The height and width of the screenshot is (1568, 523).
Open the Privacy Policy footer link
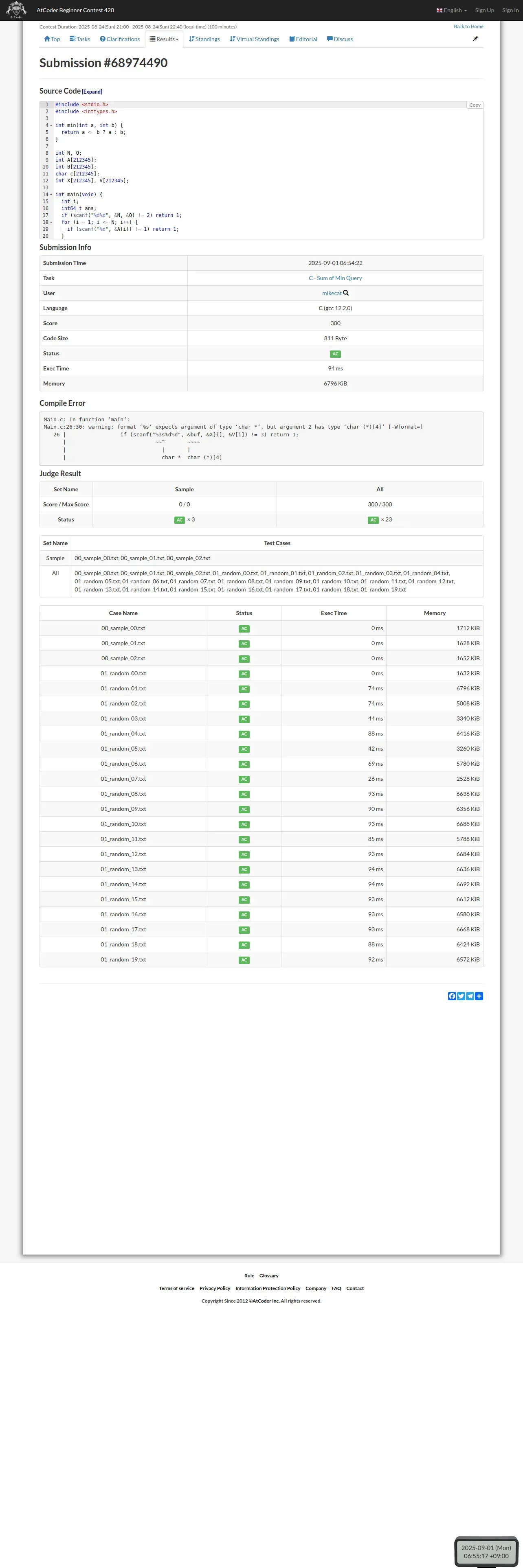click(x=215, y=1288)
